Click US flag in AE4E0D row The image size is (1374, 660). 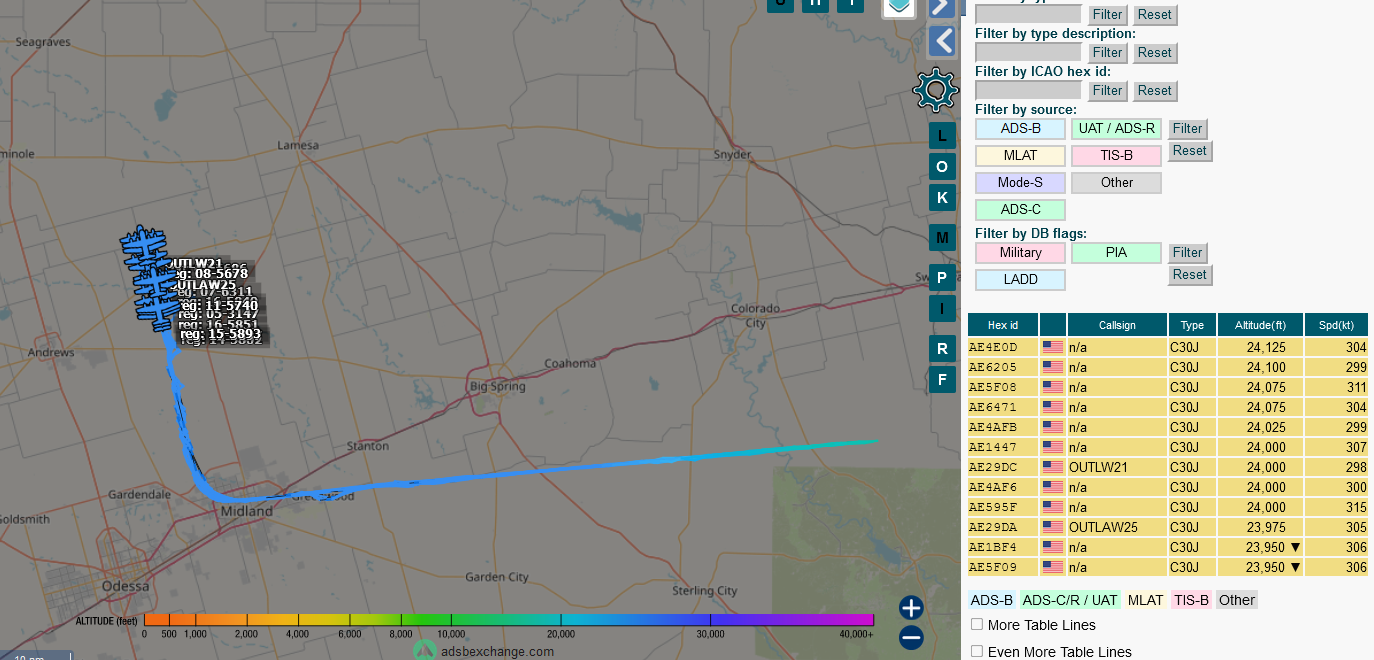click(1053, 347)
